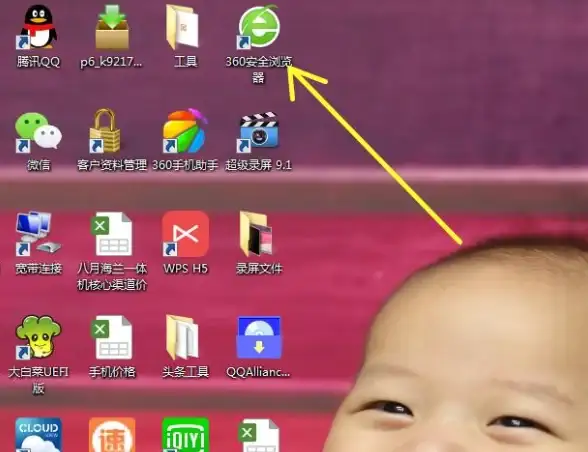The width and height of the screenshot is (588, 452).
Task: Click the orange round app icon beside CLOUD
Action: [112, 435]
